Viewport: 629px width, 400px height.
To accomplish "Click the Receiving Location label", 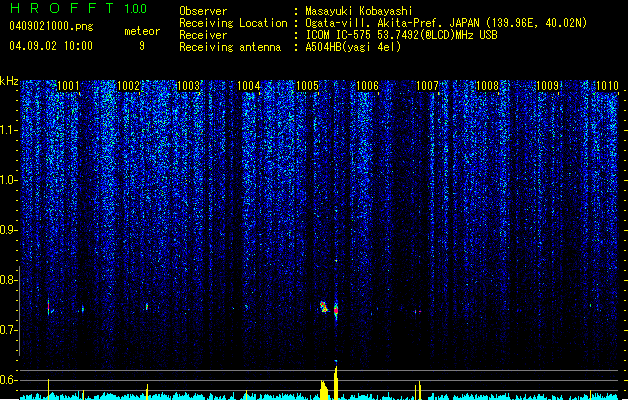I will (233, 23).
